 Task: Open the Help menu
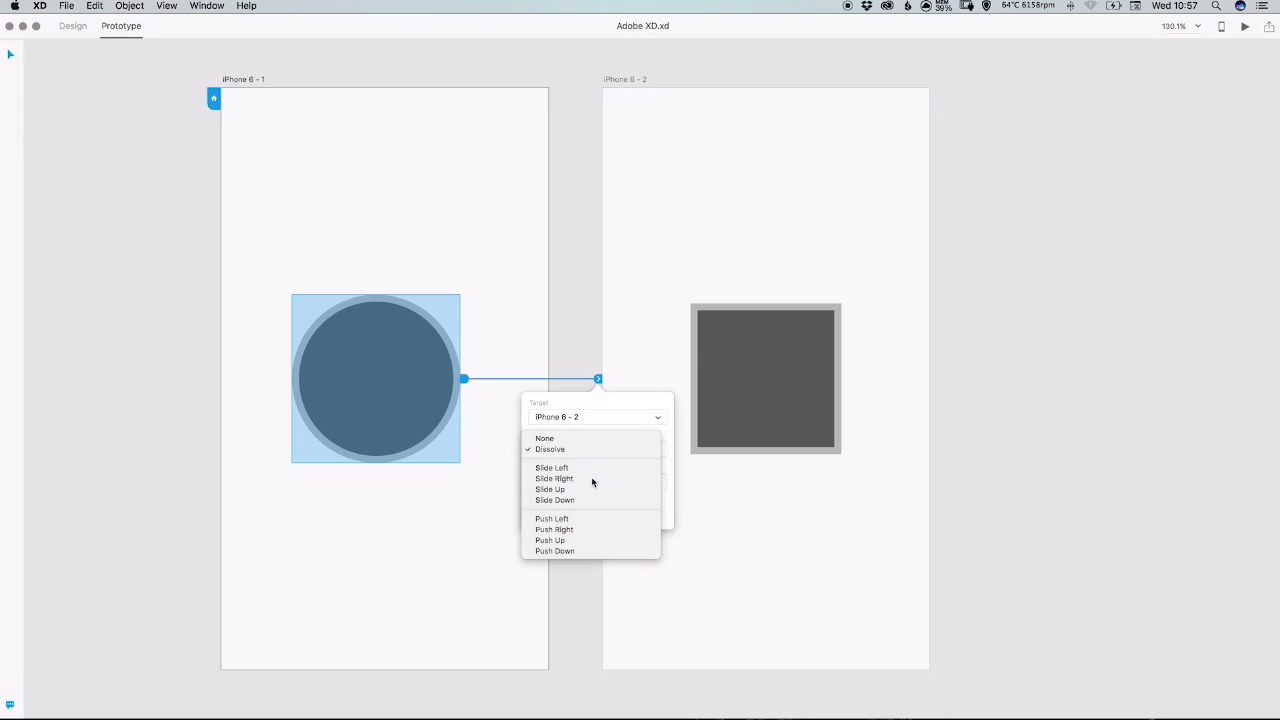tap(246, 6)
